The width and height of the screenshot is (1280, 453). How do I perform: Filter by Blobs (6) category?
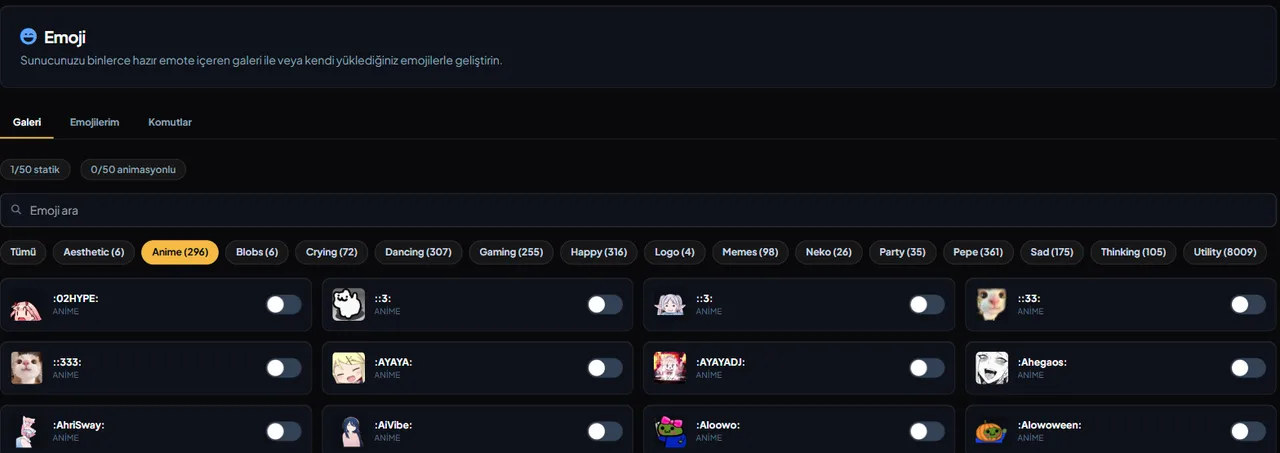point(257,252)
